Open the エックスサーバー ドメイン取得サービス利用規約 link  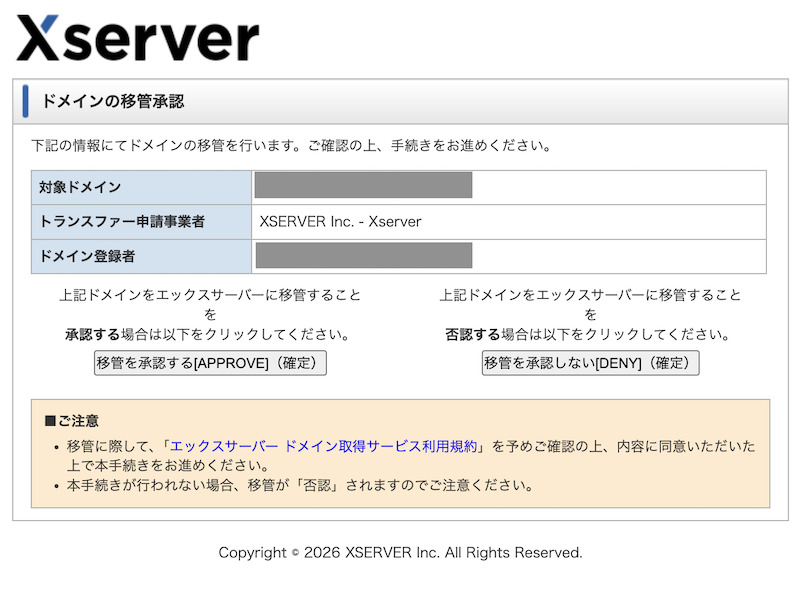[323, 446]
